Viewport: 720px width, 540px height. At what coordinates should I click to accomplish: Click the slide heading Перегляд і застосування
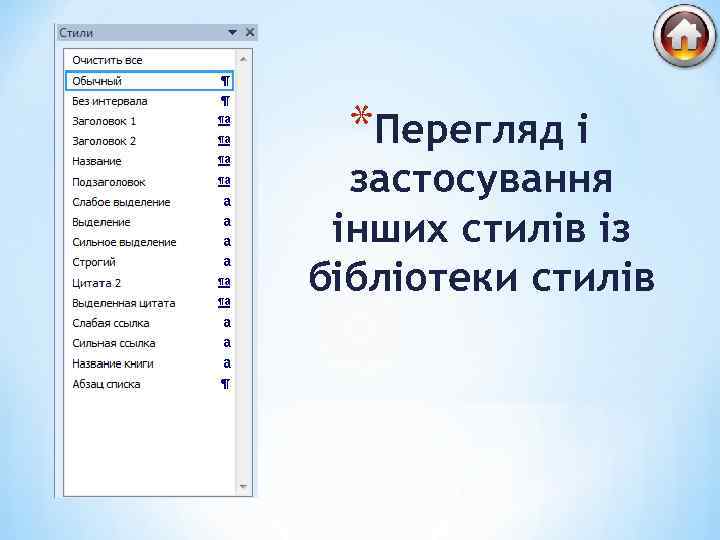point(482,154)
